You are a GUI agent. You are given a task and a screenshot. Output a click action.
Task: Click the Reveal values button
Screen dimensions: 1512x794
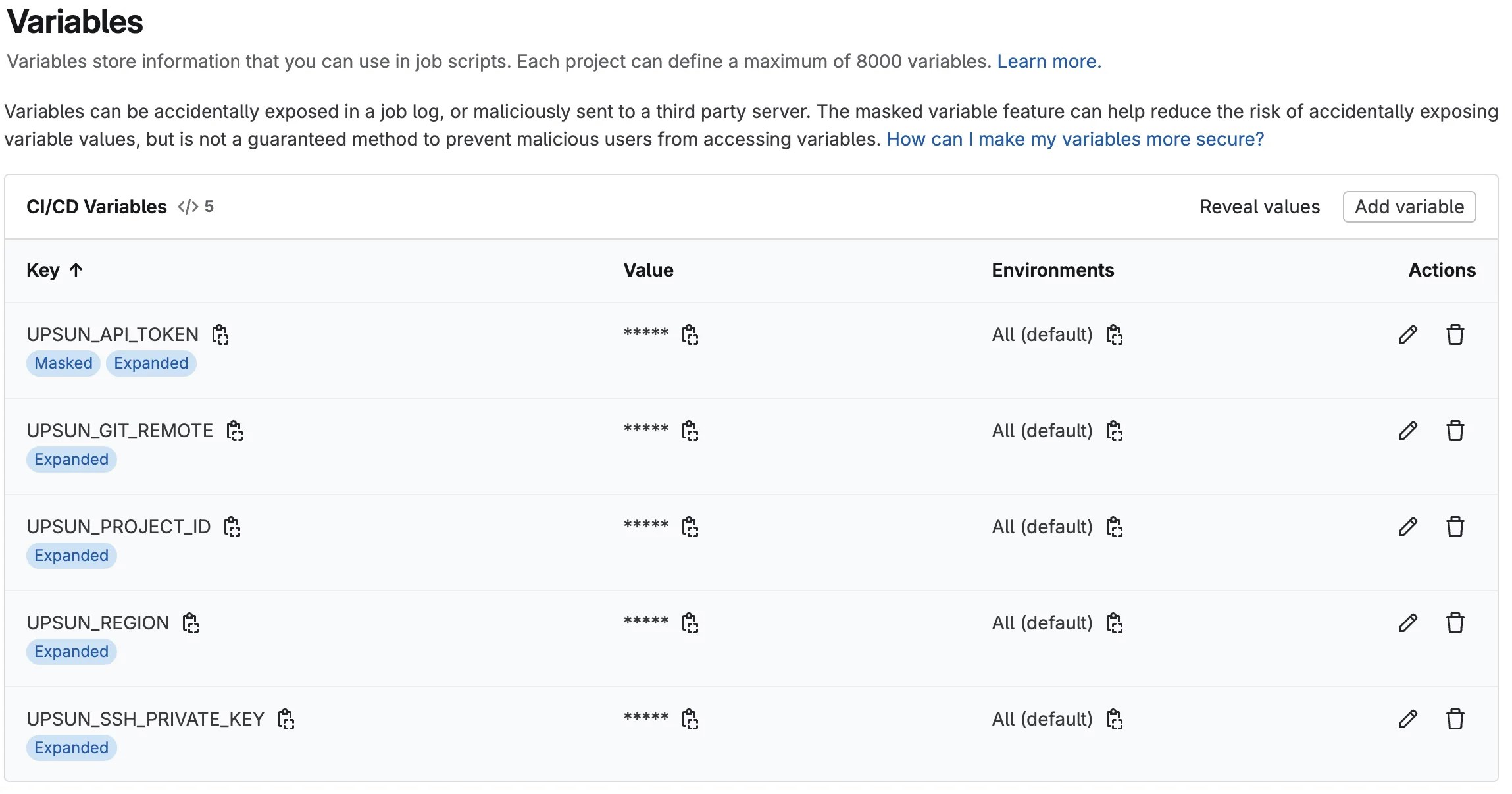(x=1260, y=206)
